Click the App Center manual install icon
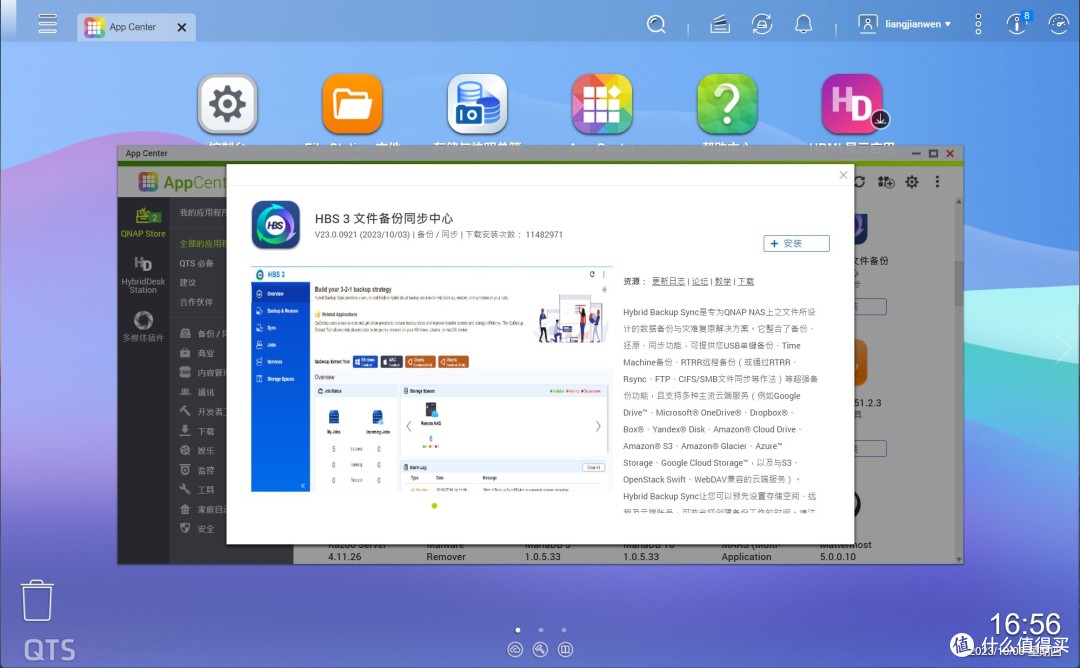Viewport: 1080px width, 668px height. (886, 182)
